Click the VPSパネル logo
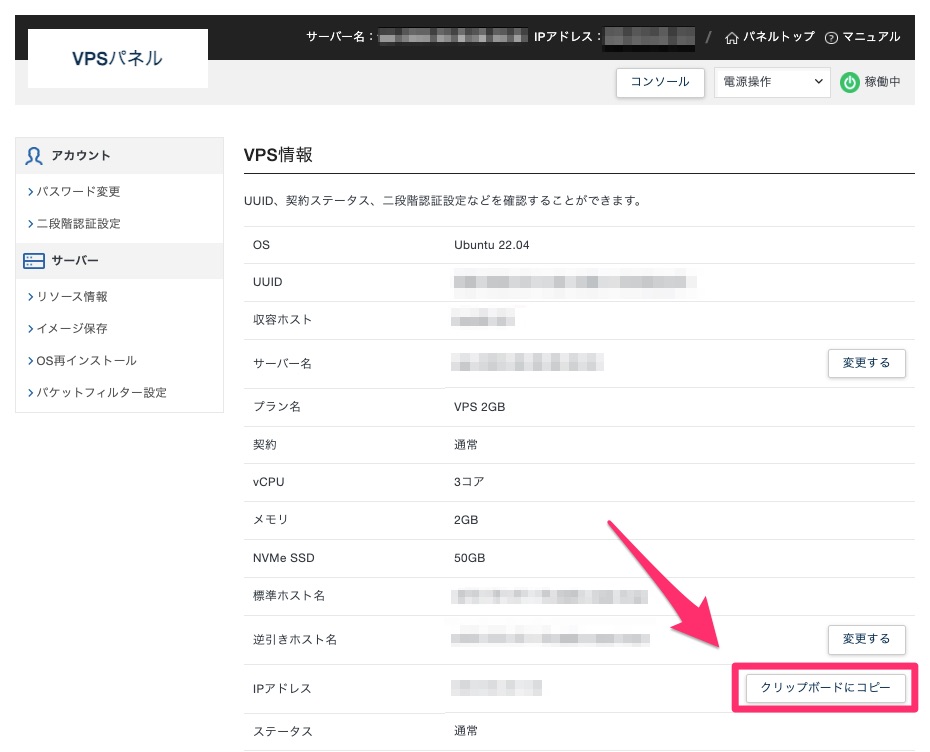Image resolution: width=930 pixels, height=752 pixels. [117, 58]
